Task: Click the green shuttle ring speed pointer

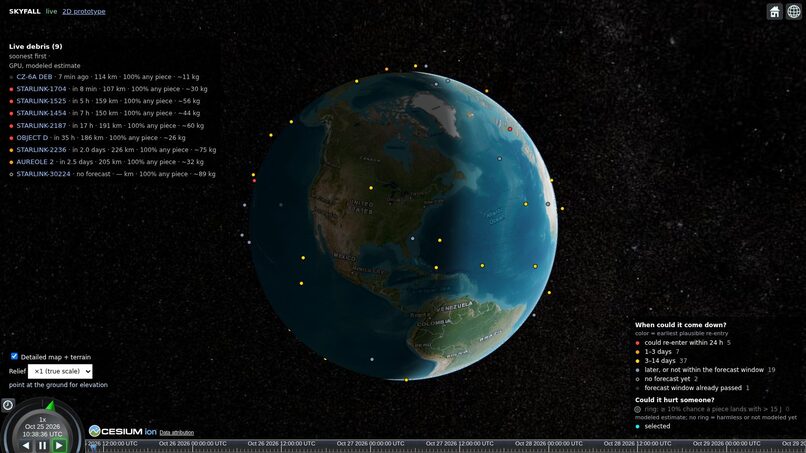Action: [x=50, y=407]
